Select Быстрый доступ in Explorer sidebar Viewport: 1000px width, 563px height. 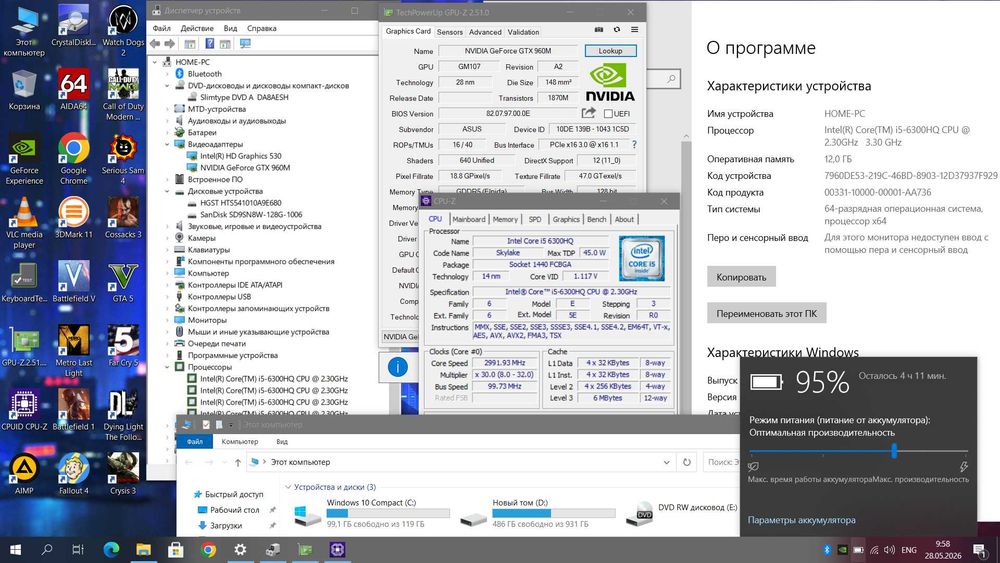point(233,494)
